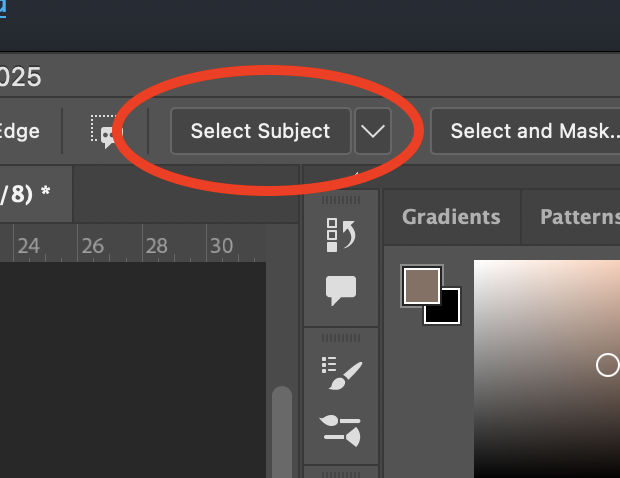Screen dimensions: 620x478
Task: Switch to the Gradients tab
Action: click(x=450, y=217)
